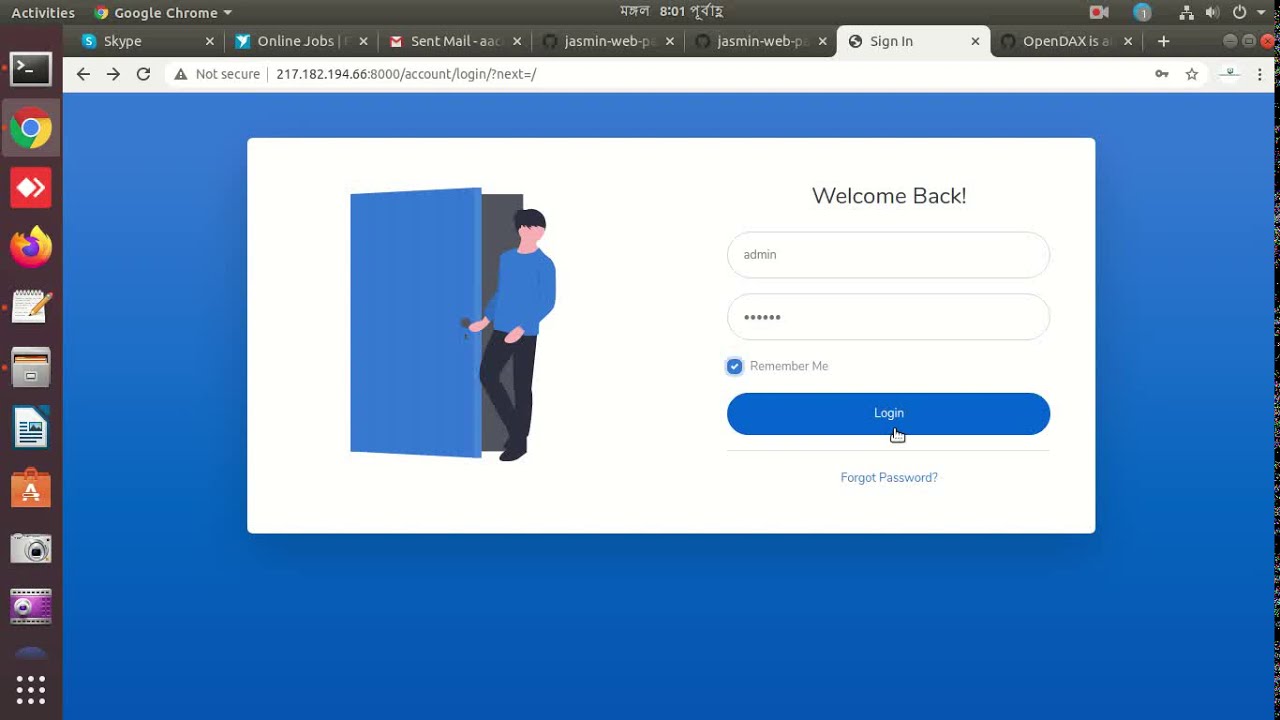Viewport: 1280px width, 720px height.
Task: Uncheck the Remember Me checkbox
Action: click(735, 366)
